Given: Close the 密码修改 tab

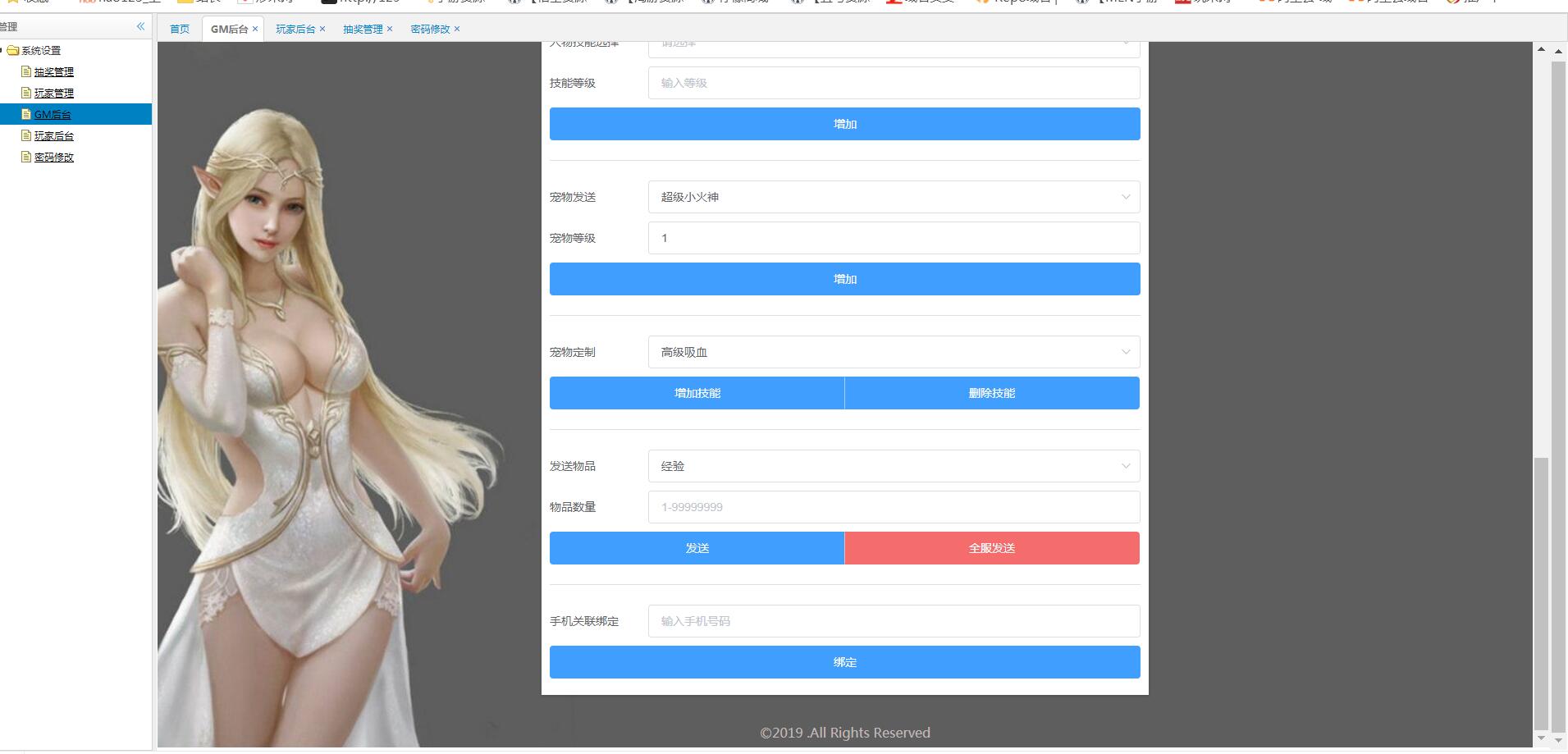Looking at the screenshot, I should click(457, 29).
